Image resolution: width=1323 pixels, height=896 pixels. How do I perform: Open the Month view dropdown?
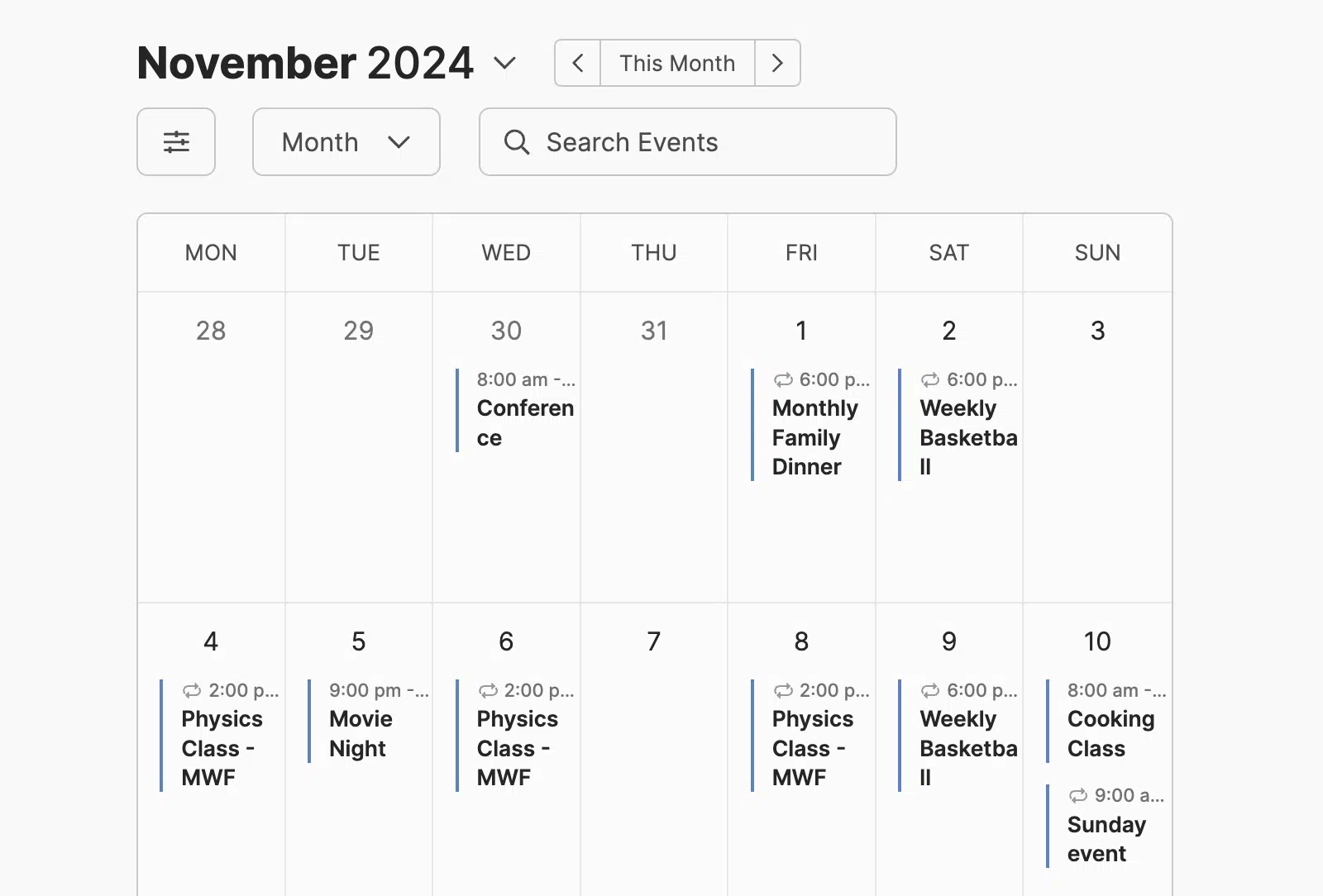tap(346, 142)
